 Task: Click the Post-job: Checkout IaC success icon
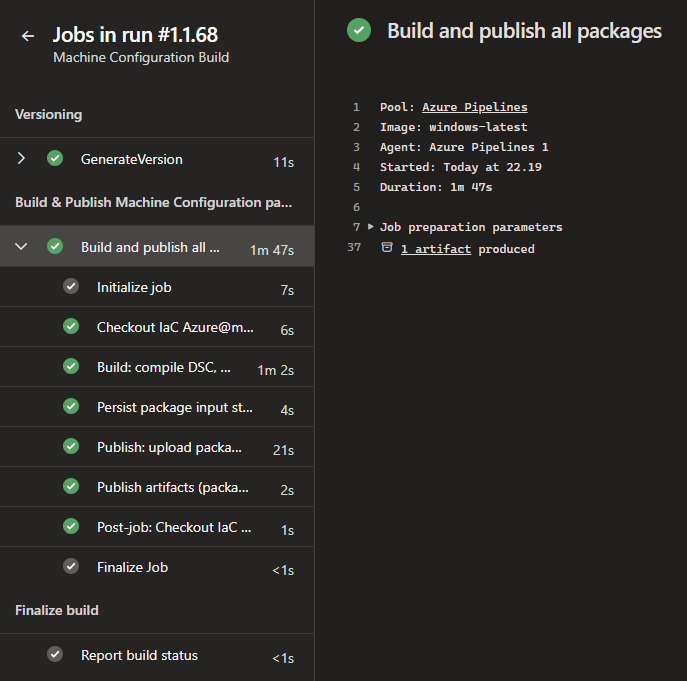[71, 526]
